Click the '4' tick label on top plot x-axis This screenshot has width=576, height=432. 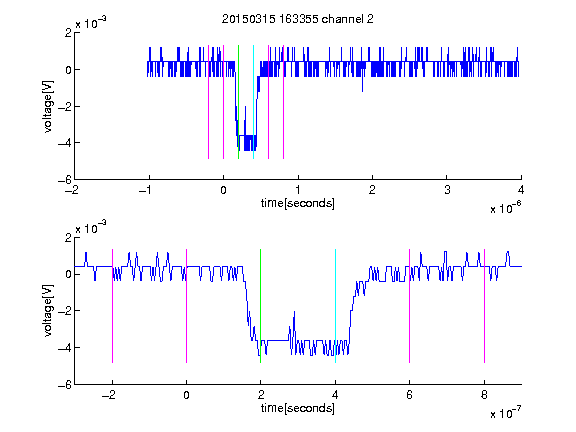521,190
